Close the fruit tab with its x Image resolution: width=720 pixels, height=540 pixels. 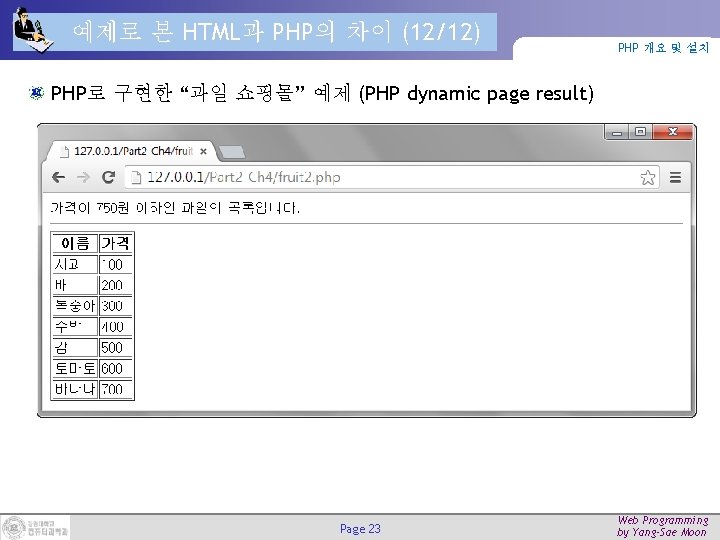203,151
